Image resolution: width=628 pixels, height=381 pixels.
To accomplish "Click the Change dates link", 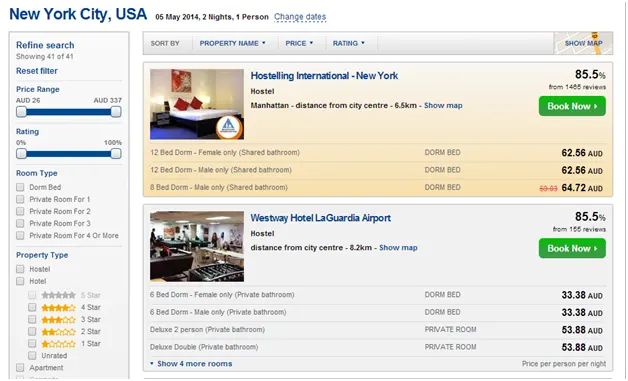I will click(300, 17).
